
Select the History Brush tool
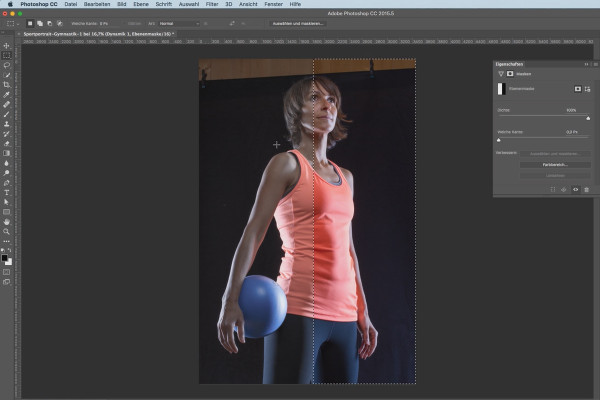click(x=7, y=134)
